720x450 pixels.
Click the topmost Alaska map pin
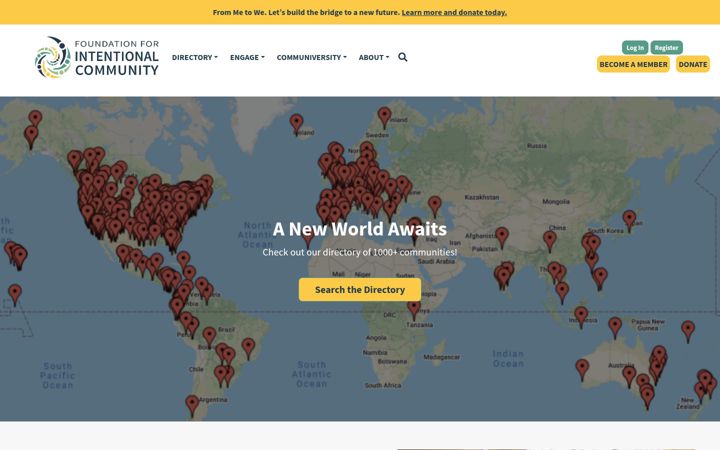point(35,121)
